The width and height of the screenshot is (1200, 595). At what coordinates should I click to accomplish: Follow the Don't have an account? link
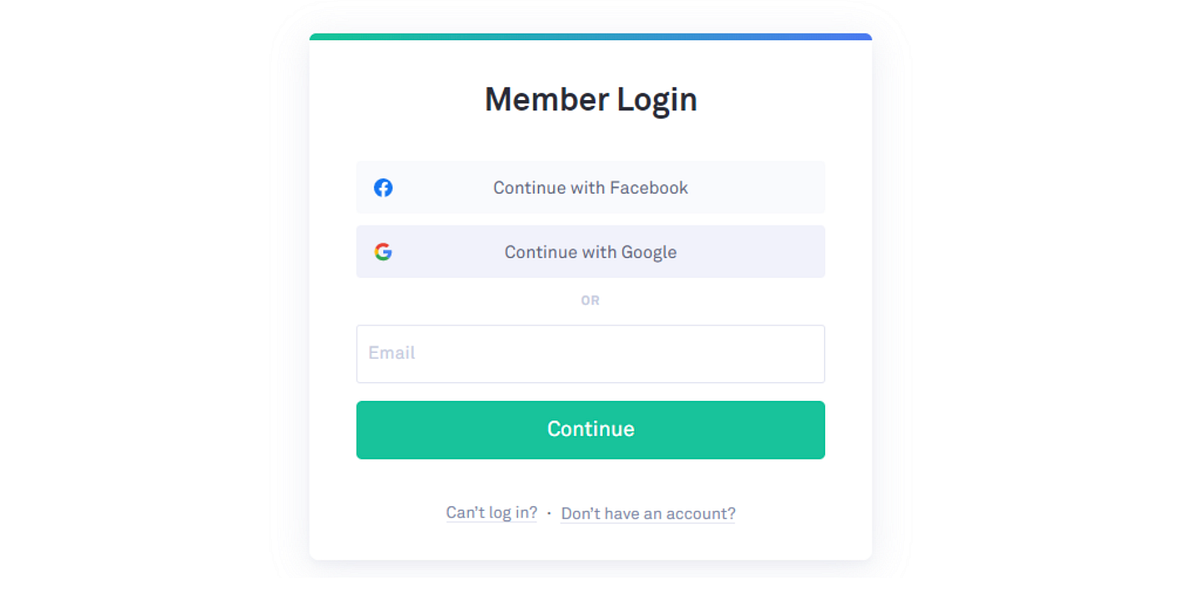(x=647, y=513)
